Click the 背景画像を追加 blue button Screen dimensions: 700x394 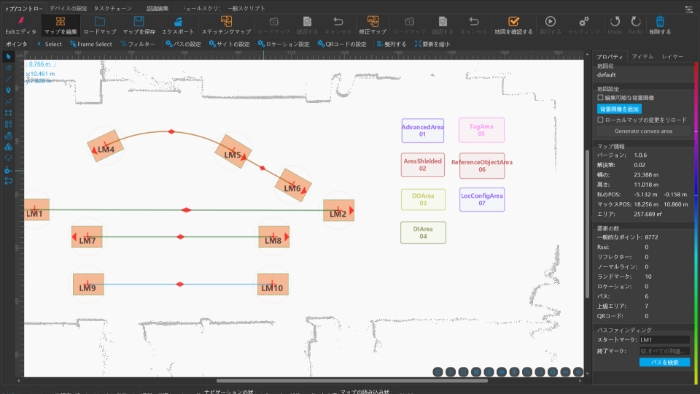[619, 109]
